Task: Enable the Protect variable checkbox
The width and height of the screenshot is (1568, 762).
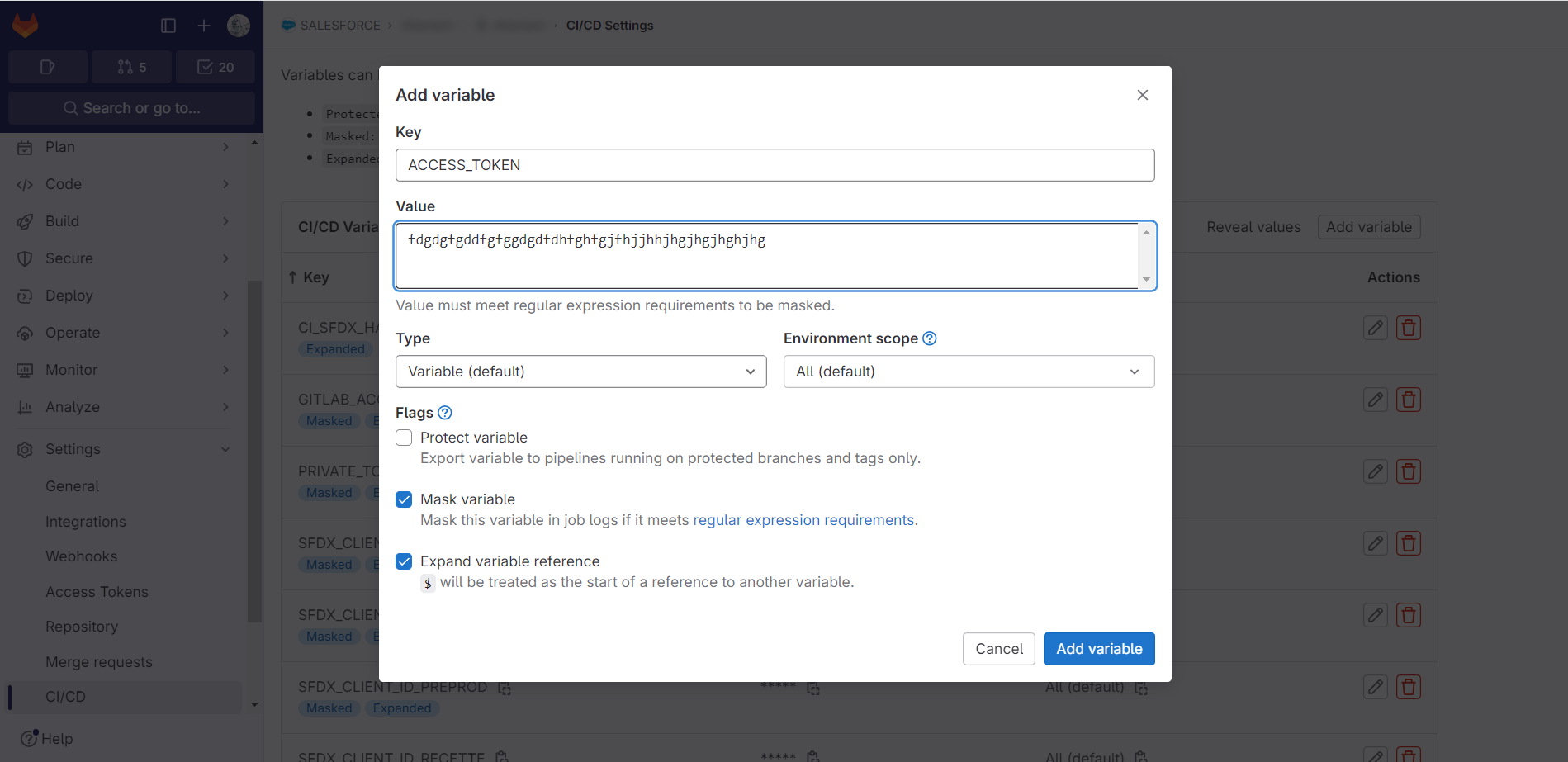Action: click(x=404, y=438)
